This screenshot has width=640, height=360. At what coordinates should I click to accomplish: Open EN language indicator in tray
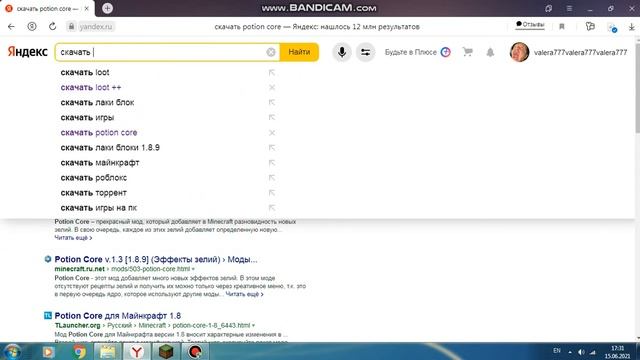(x=557, y=351)
